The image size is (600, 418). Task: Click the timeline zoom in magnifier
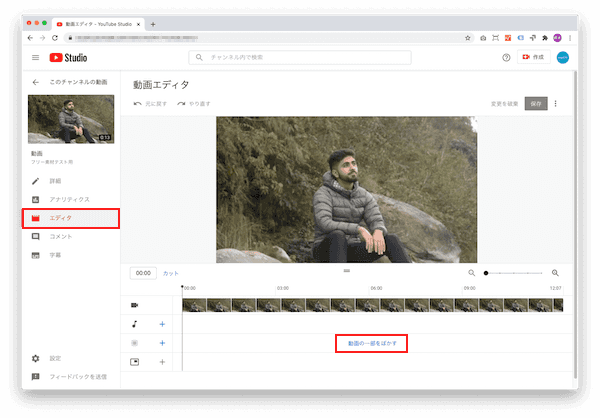555,273
